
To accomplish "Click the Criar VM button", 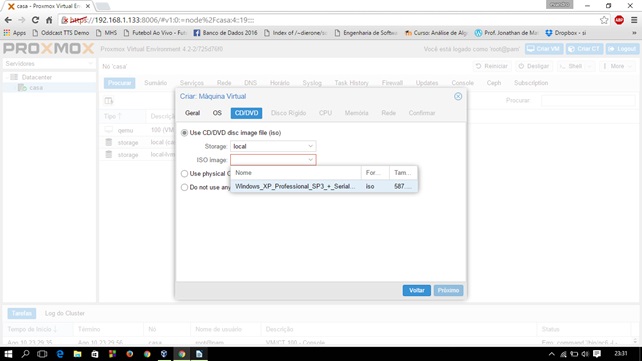I will (544, 49).
